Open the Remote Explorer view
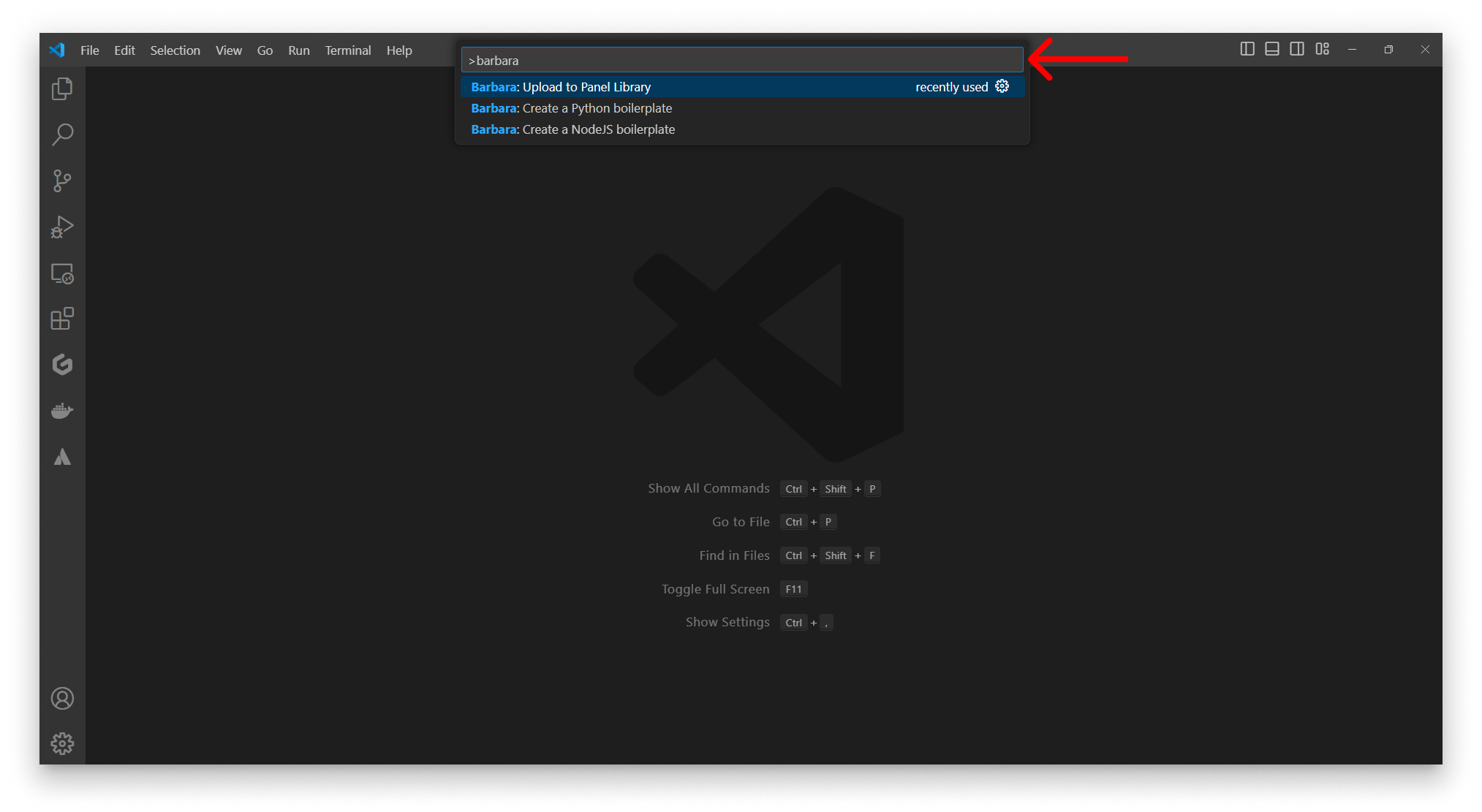This screenshot has height=812, width=1482. [62, 273]
